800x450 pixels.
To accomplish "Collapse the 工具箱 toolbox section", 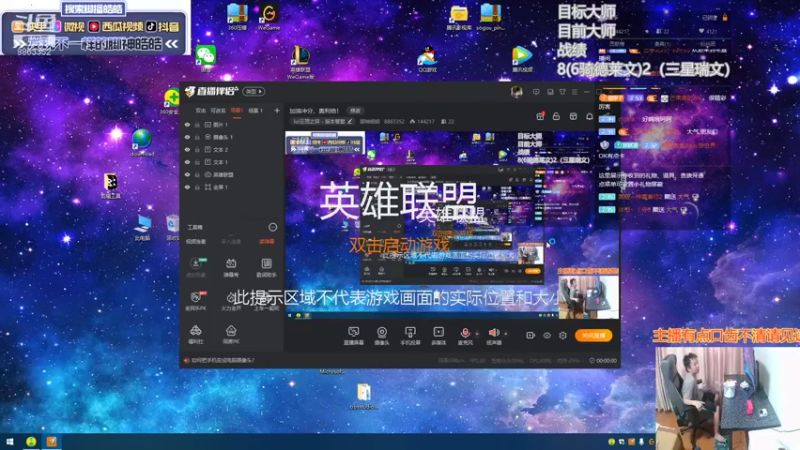I will [272, 227].
